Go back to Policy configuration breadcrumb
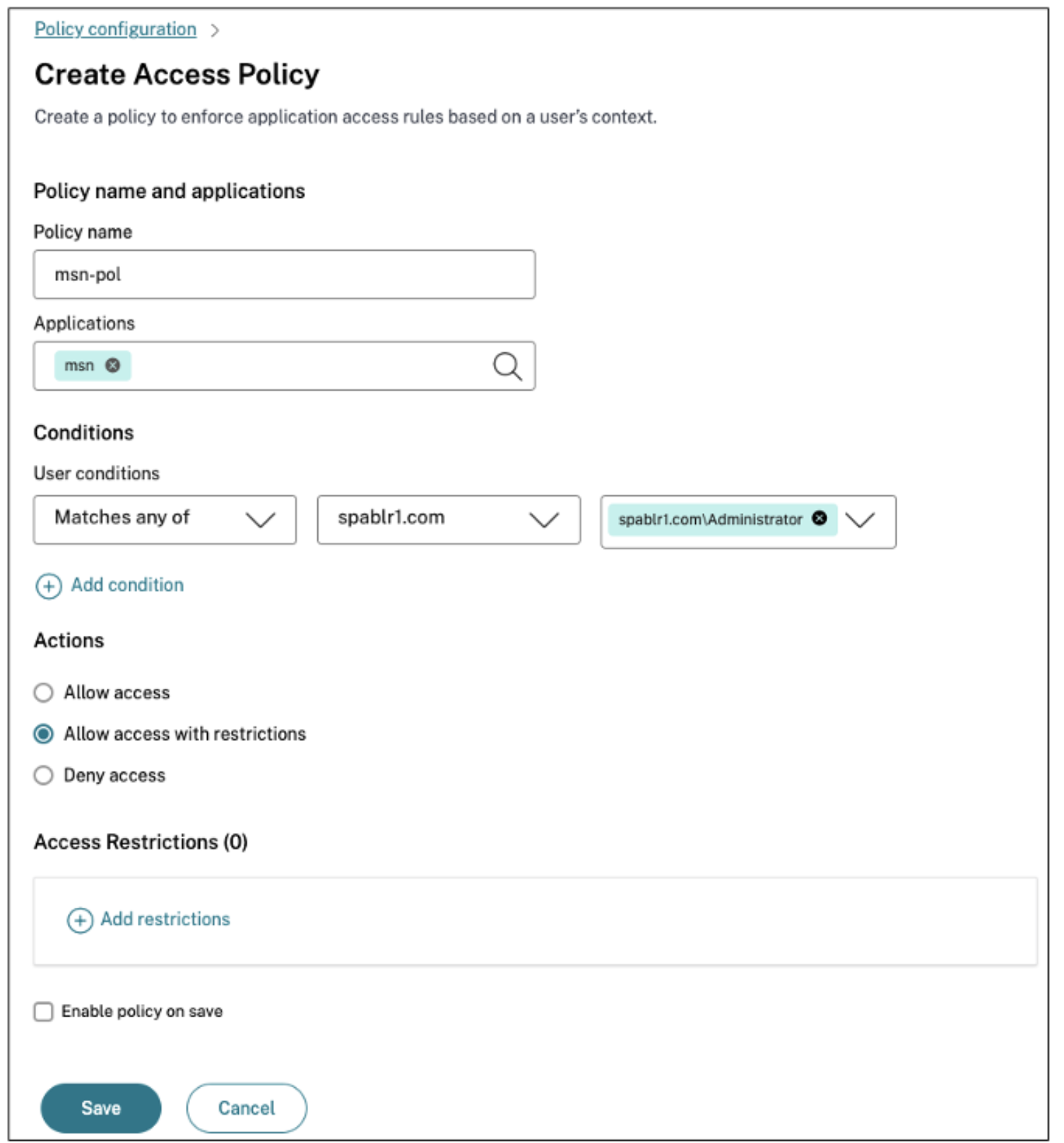 (x=115, y=29)
